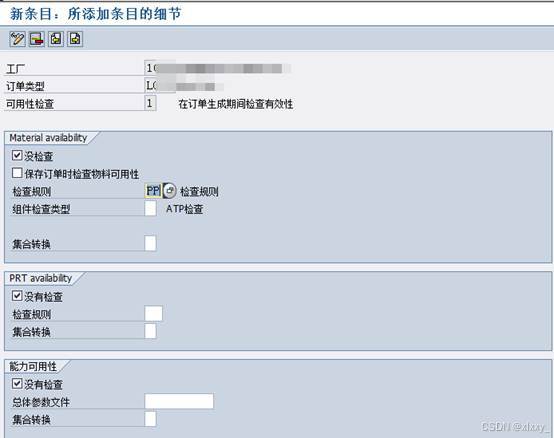The image size is (554, 438).
Task: Open the search help beside the PP field
Action: point(170,191)
